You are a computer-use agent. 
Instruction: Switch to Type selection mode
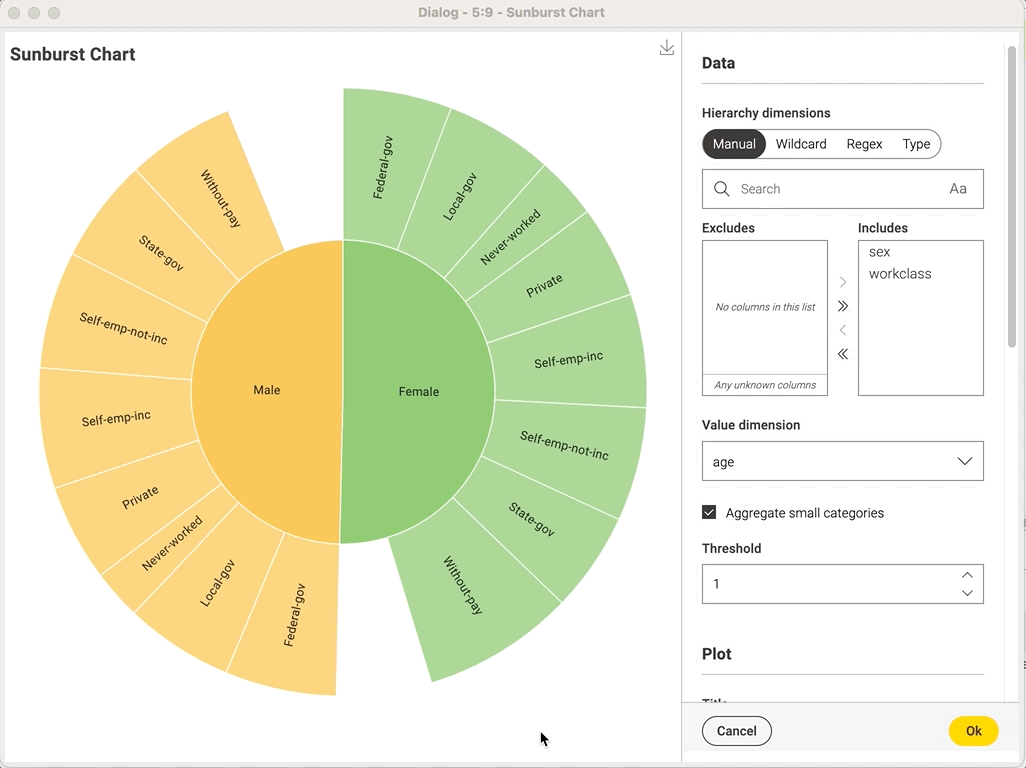(x=916, y=144)
